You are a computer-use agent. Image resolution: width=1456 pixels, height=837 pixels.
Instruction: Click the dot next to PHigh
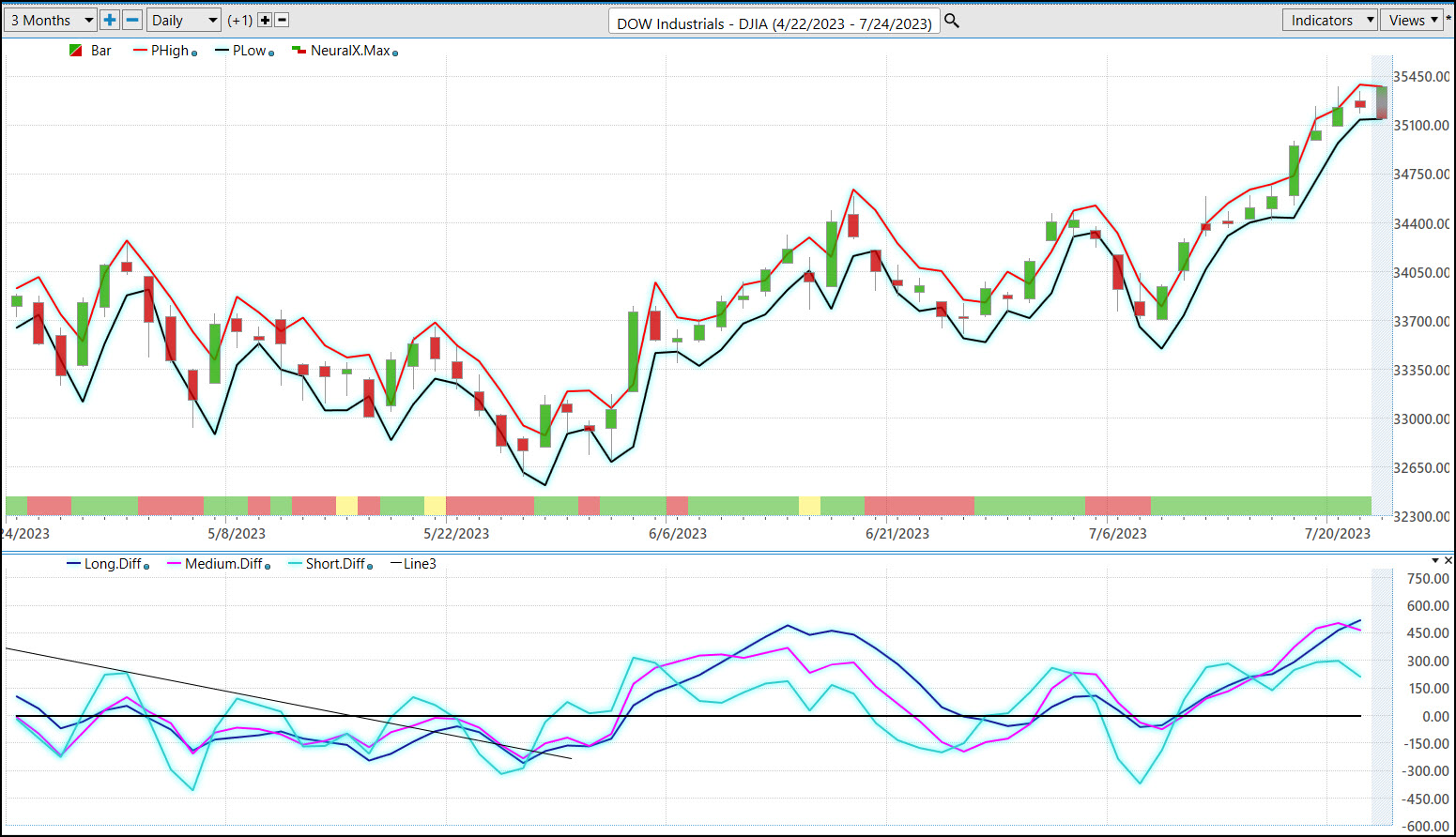click(194, 53)
